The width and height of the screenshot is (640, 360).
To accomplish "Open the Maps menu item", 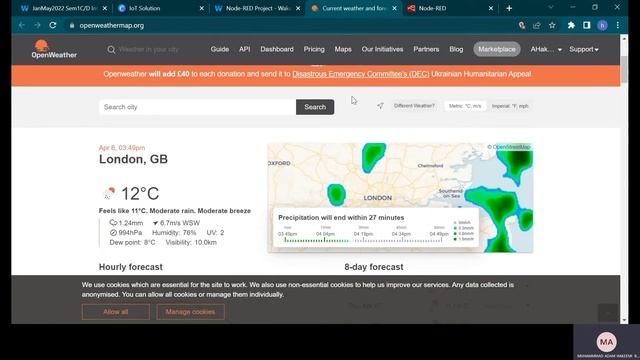I will point(343,49).
